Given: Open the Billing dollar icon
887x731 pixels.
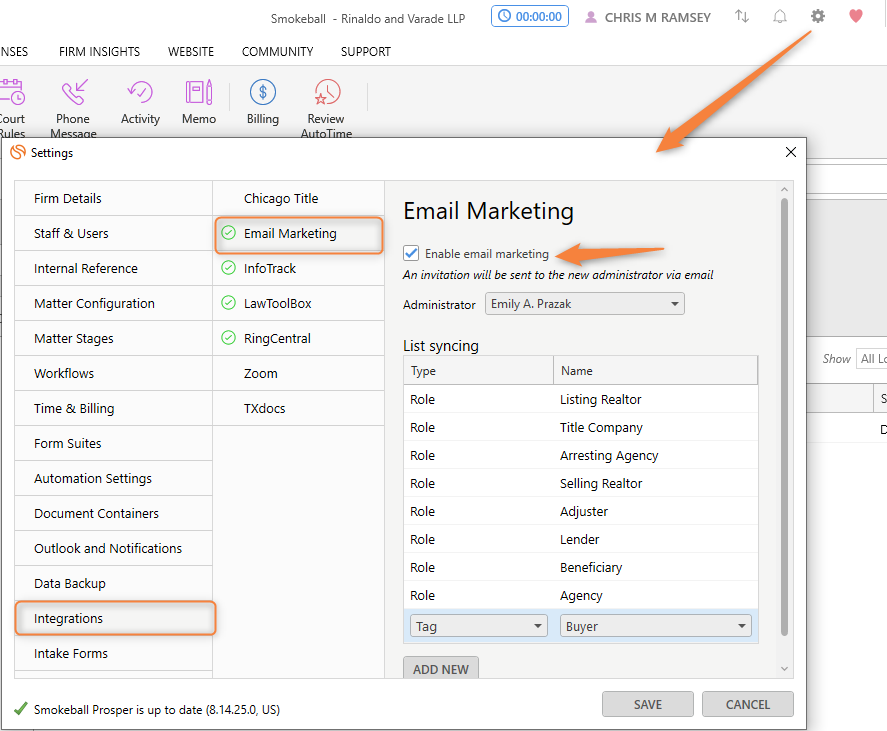Looking at the screenshot, I should (263, 92).
